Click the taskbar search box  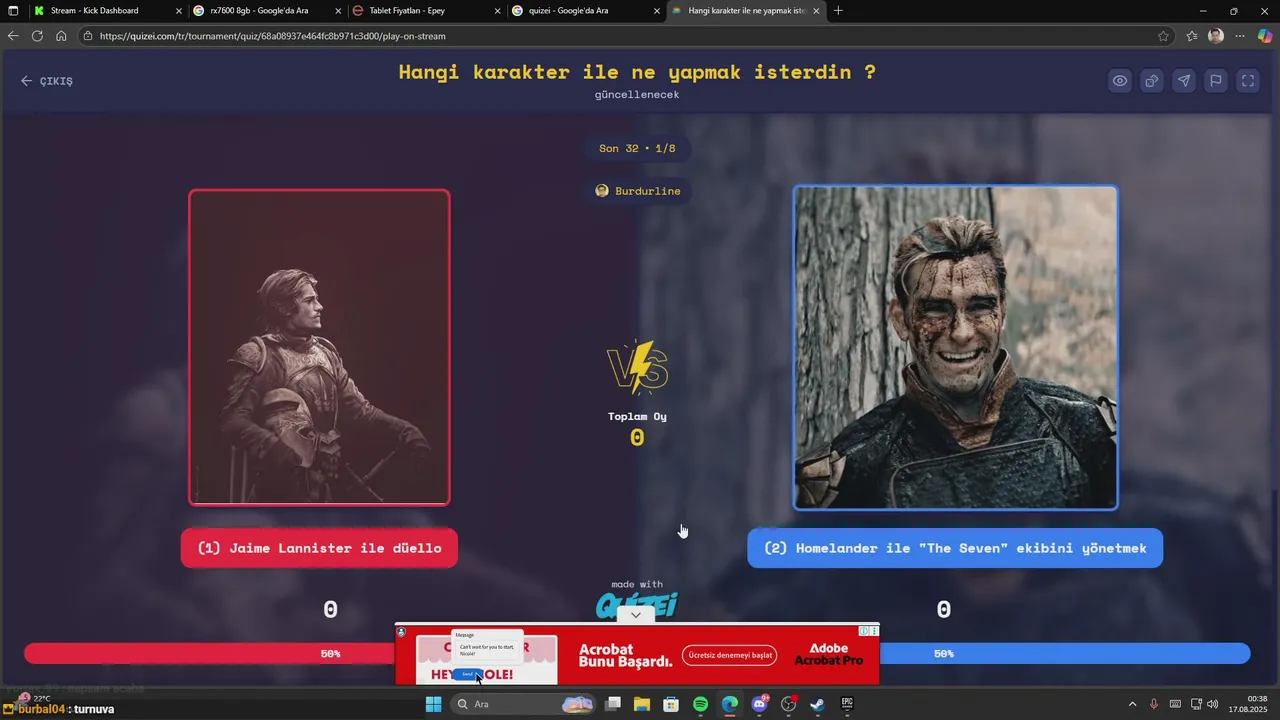point(523,704)
